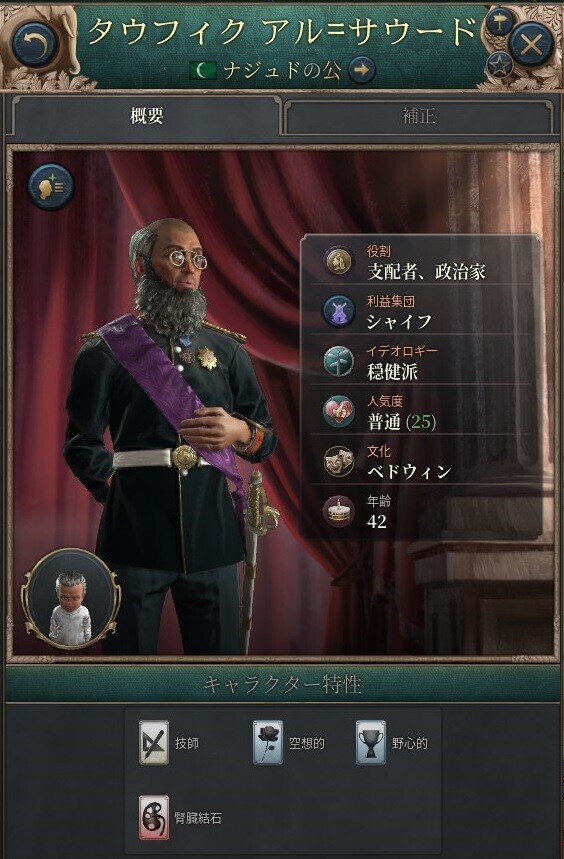Screen dimensions: 564x859
Task: Open the character interaction list icon
Action: (51, 187)
